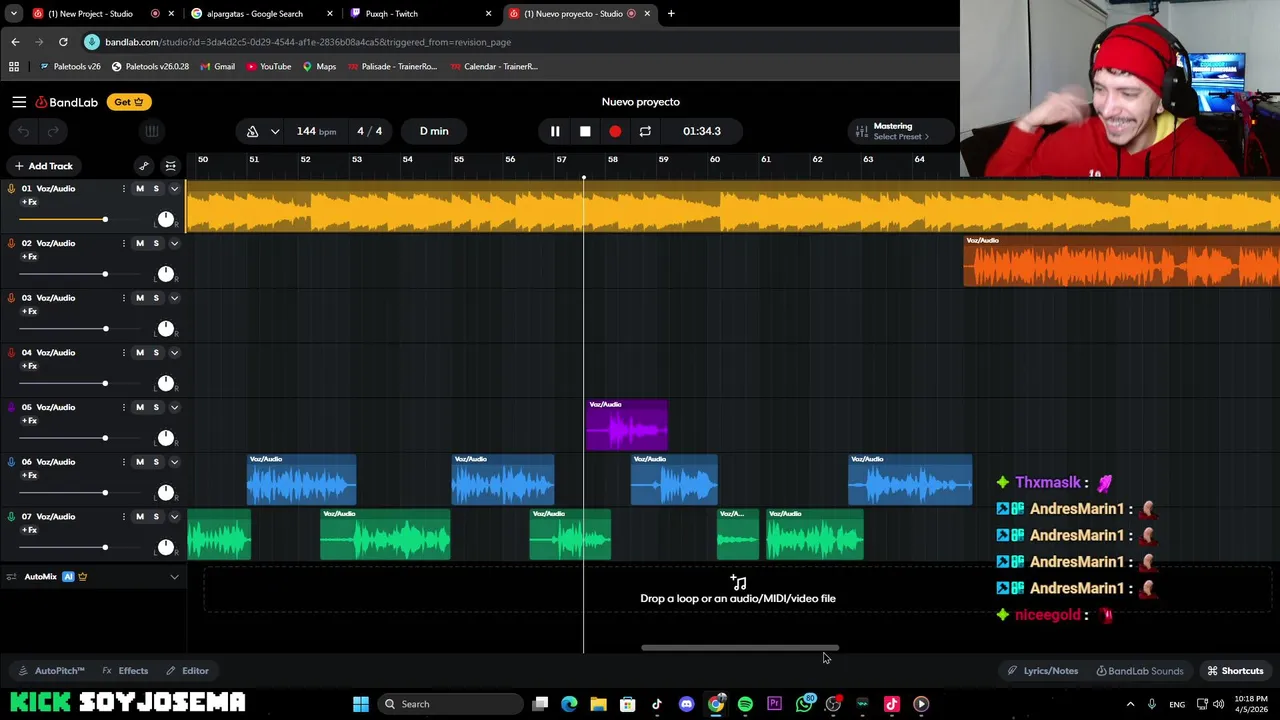Click the track 07 mic input icon

(11, 517)
